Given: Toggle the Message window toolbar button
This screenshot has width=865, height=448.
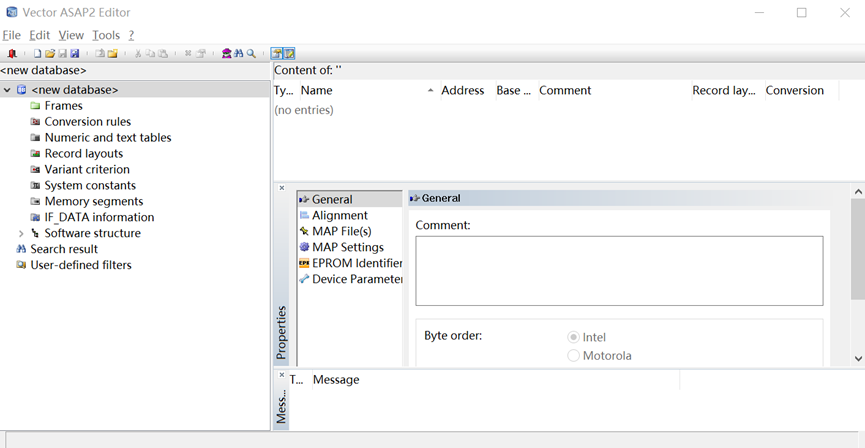Looking at the screenshot, I should 289,54.
